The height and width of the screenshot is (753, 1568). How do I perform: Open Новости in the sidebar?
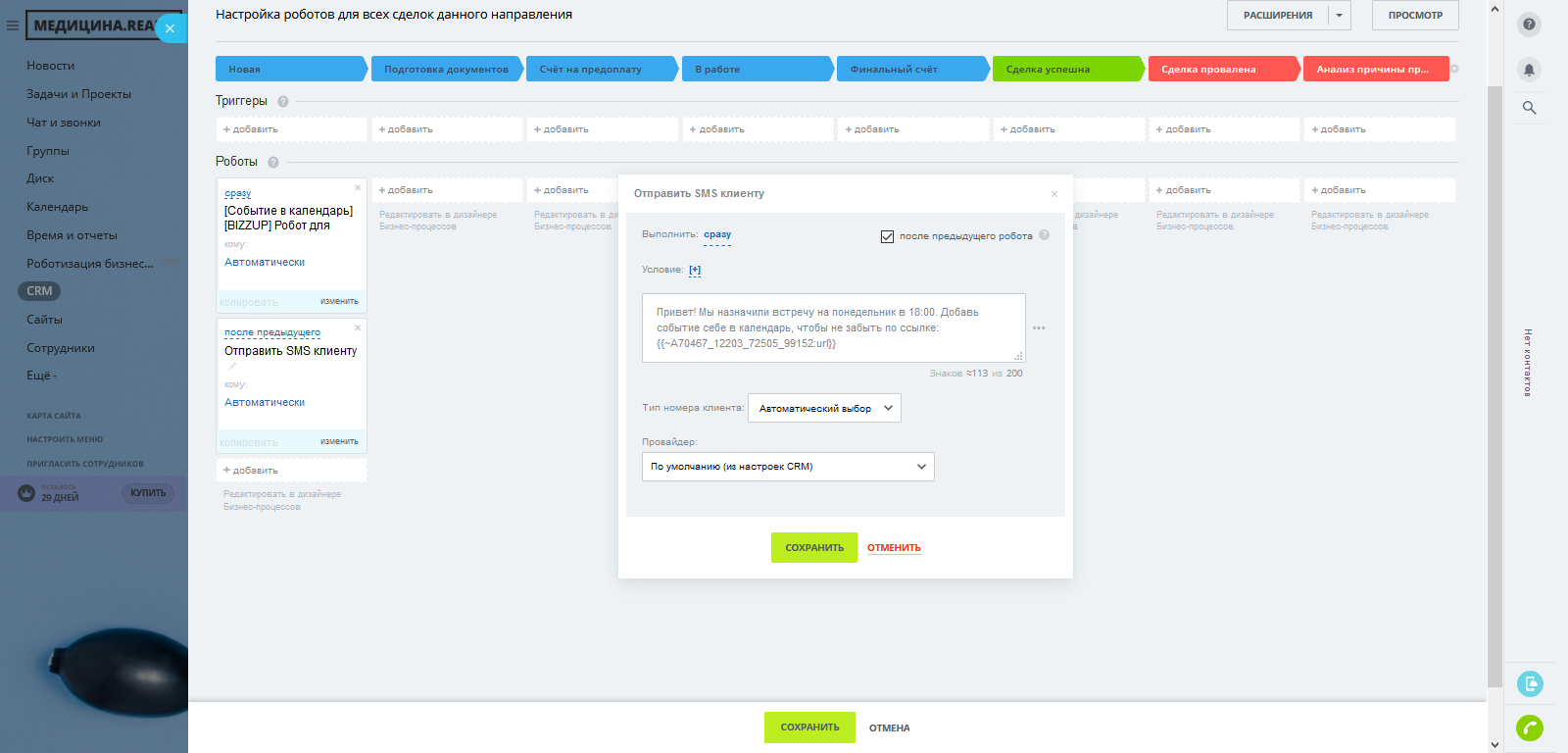(51, 66)
